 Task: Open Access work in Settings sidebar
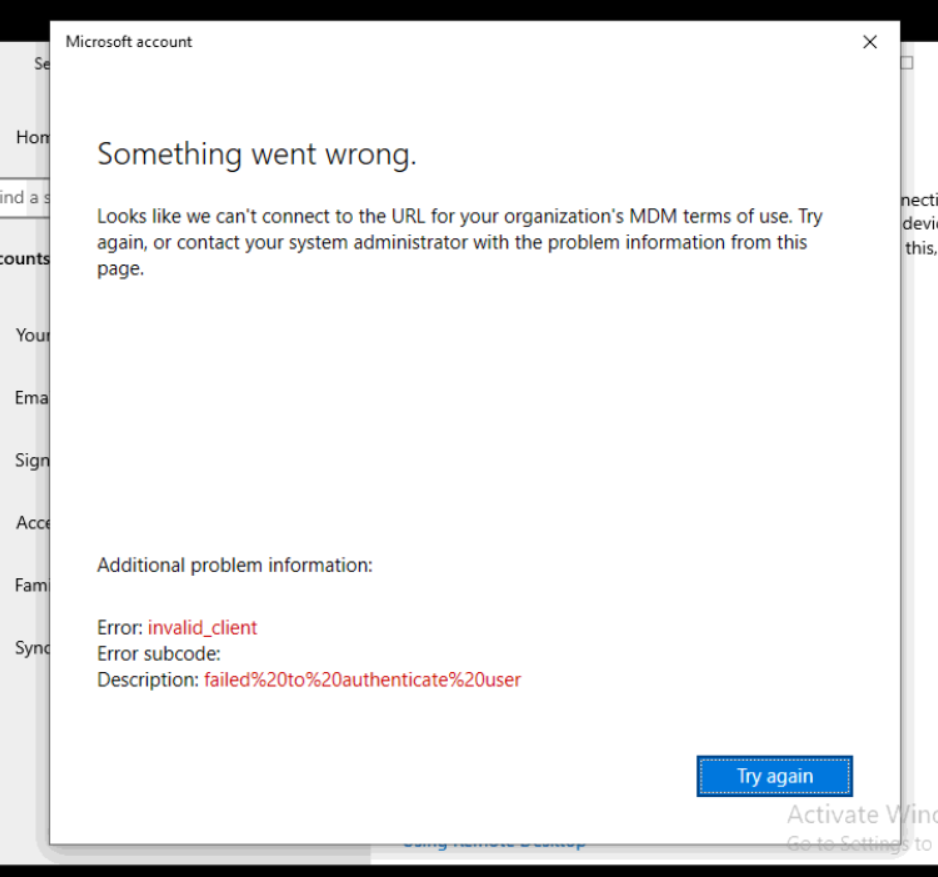[33, 523]
